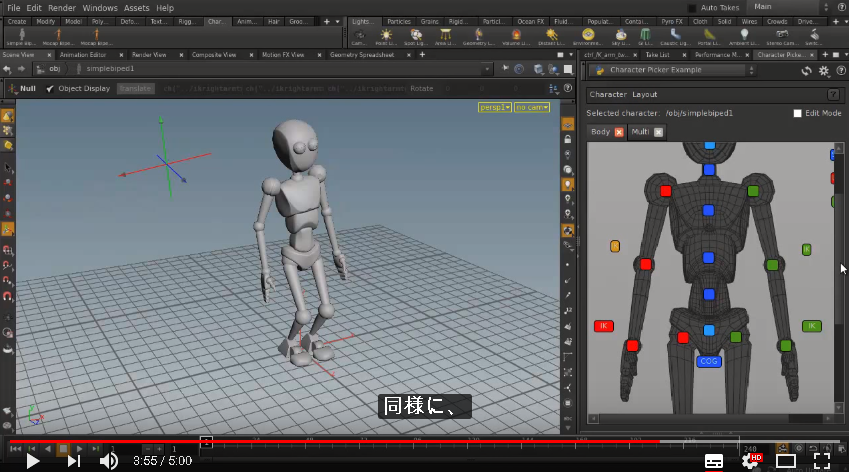Switch YouTube player to theater mode

coord(786,461)
